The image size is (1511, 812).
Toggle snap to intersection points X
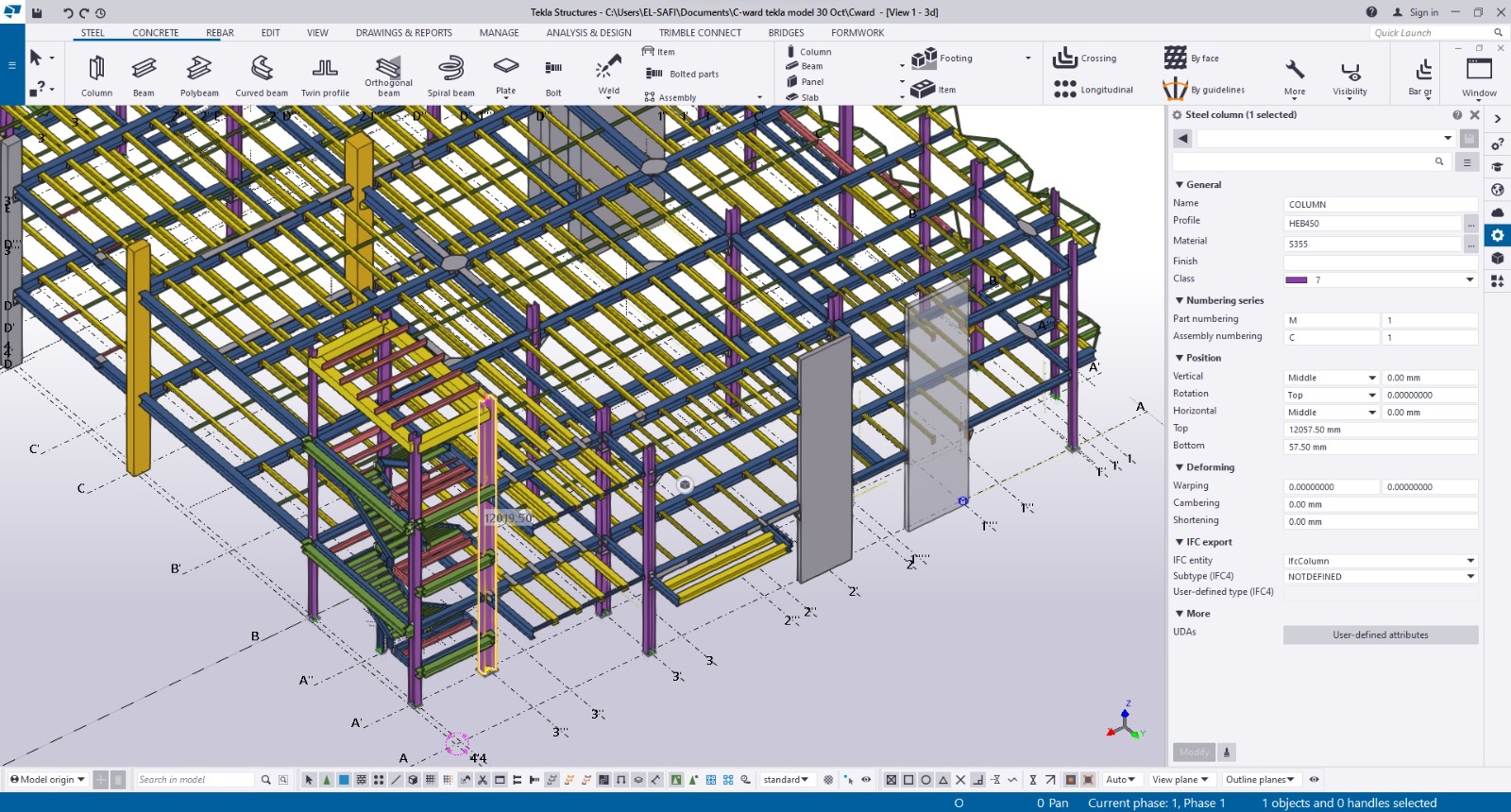click(960, 780)
